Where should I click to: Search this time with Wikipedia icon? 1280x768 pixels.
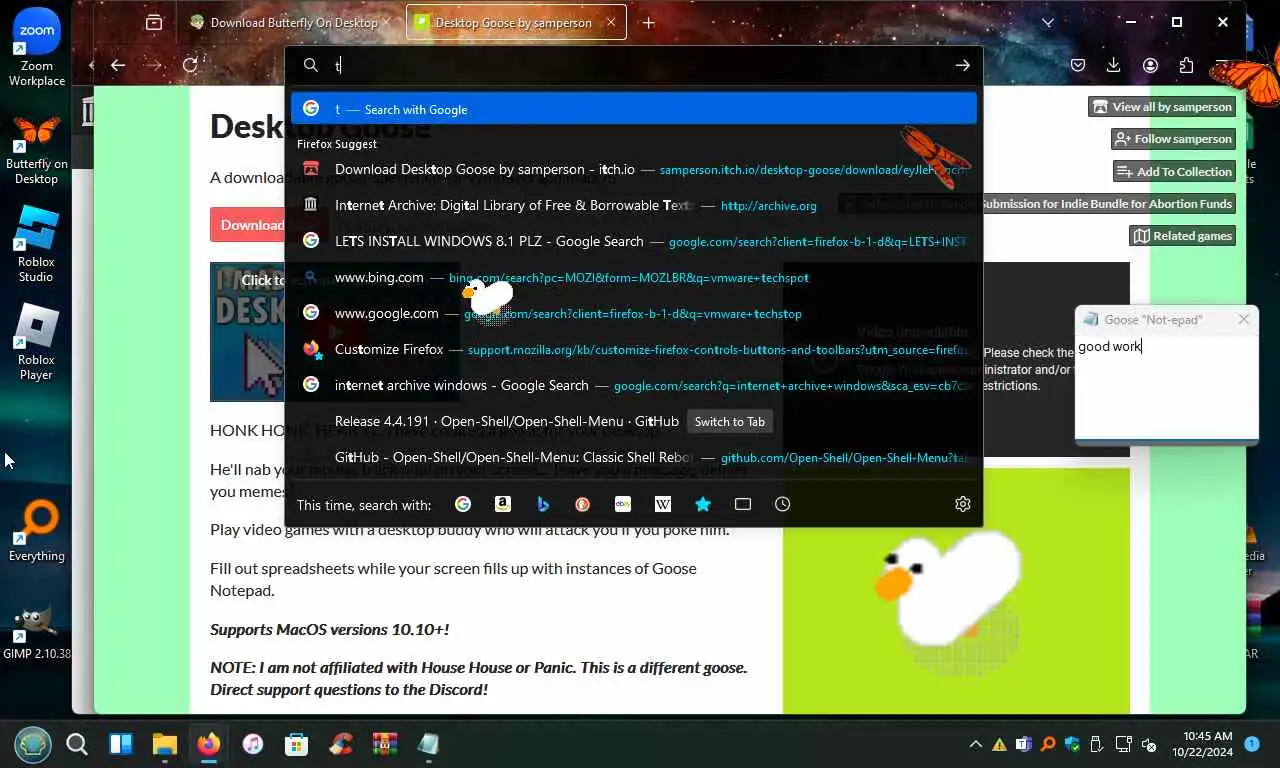click(663, 504)
